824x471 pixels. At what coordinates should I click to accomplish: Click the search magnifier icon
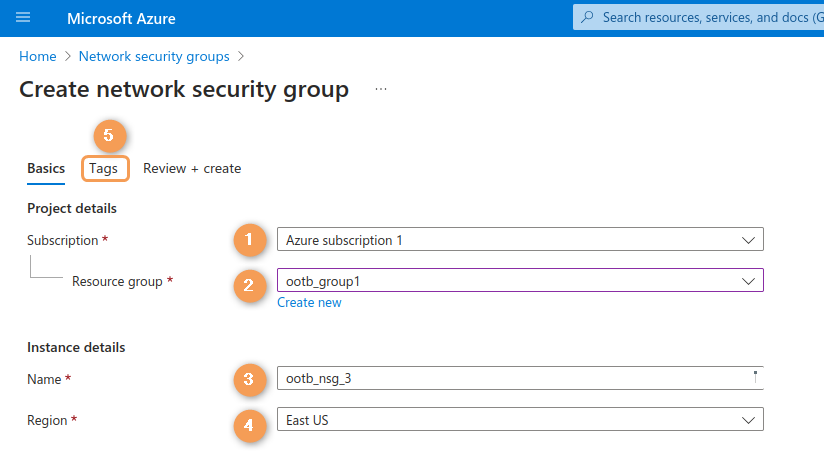tap(587, 18)
